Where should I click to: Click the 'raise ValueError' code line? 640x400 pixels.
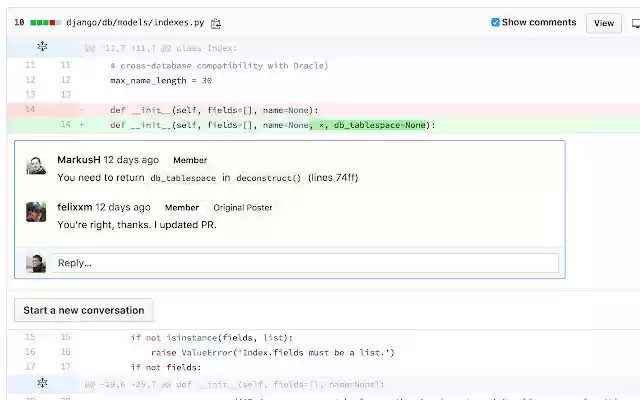272,352
